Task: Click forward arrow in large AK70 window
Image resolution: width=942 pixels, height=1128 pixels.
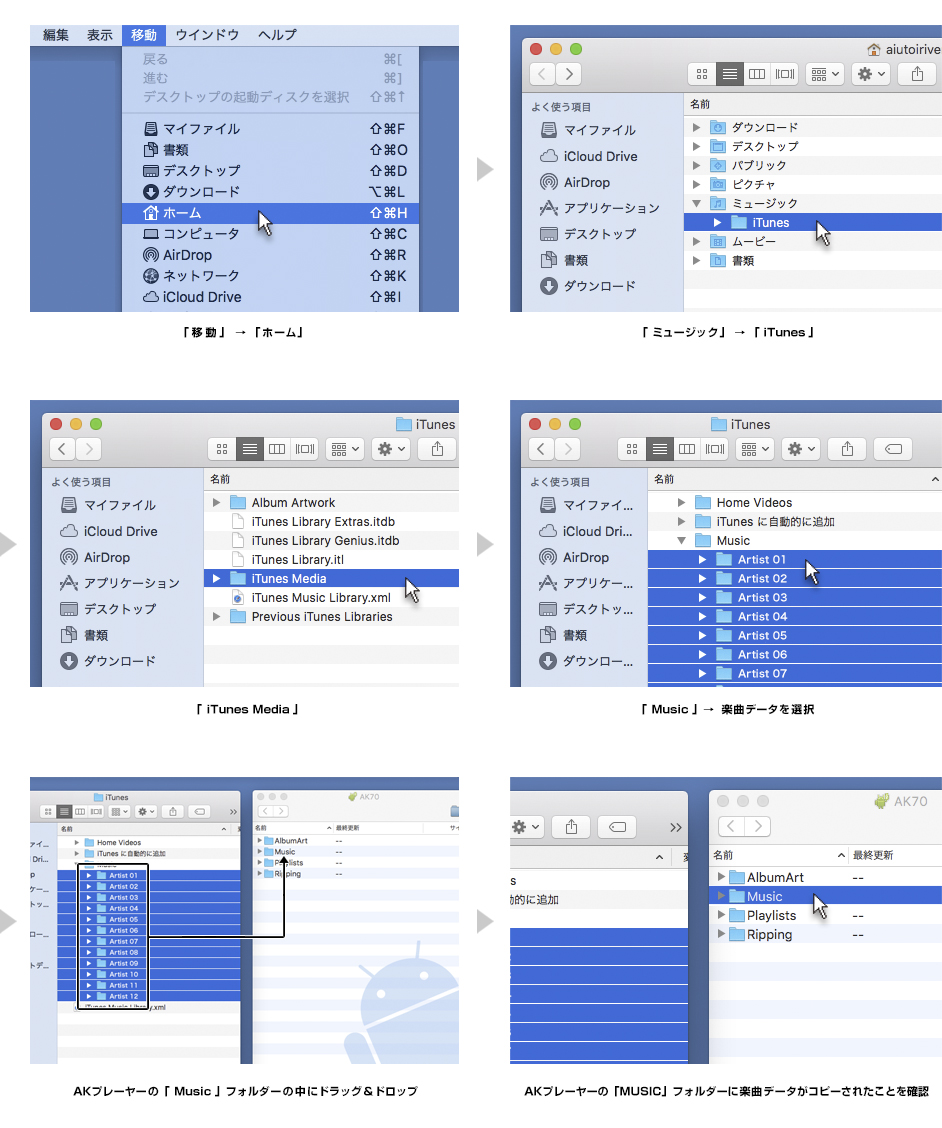Action: click(x=758, y=827)
